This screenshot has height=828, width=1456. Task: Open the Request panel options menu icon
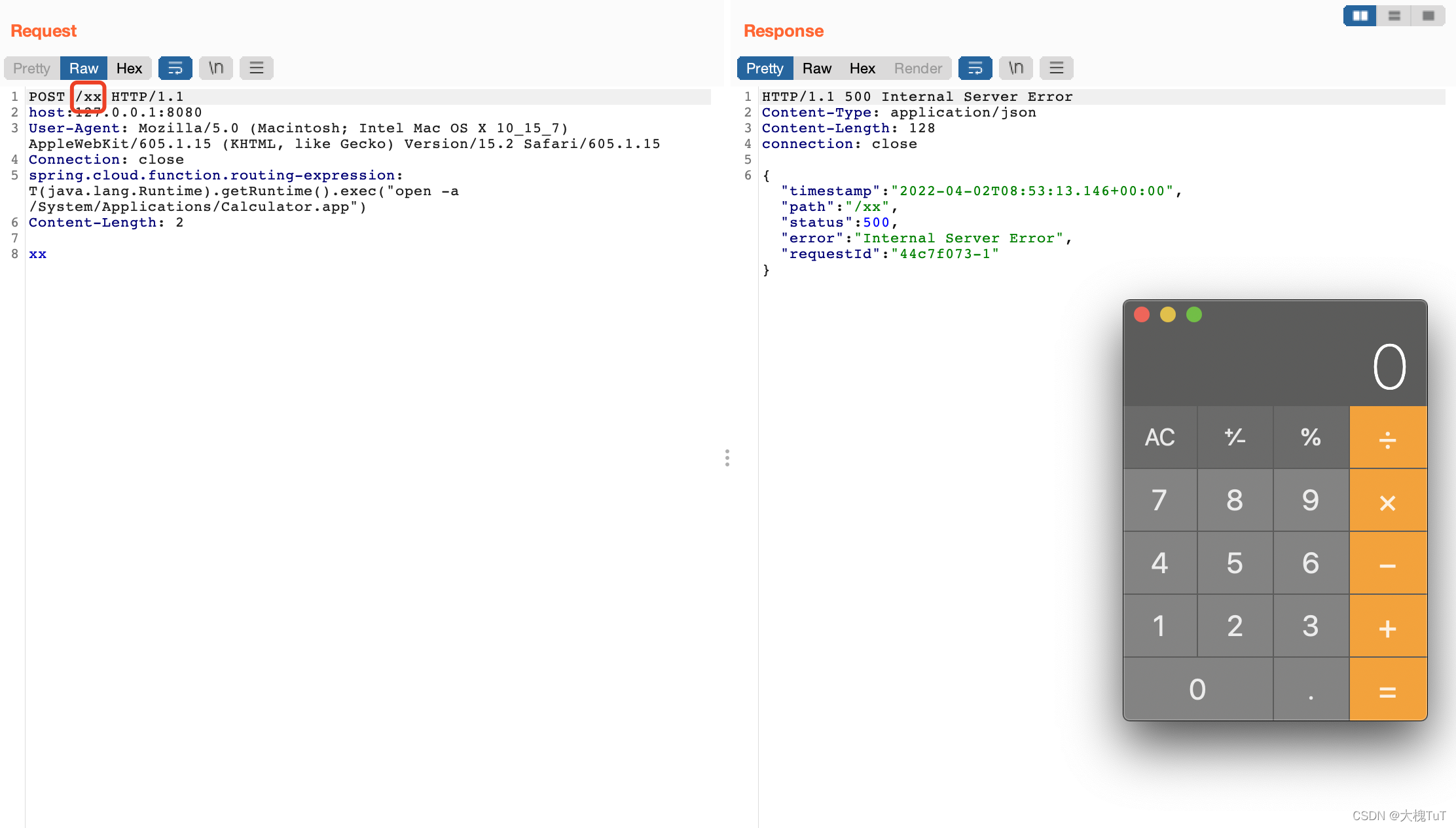tap(257, 68)
